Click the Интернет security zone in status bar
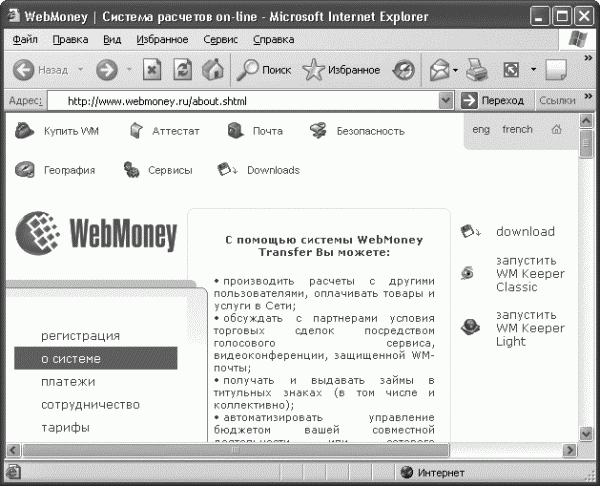This screenshot has width=600, height=486. (432, 473)
